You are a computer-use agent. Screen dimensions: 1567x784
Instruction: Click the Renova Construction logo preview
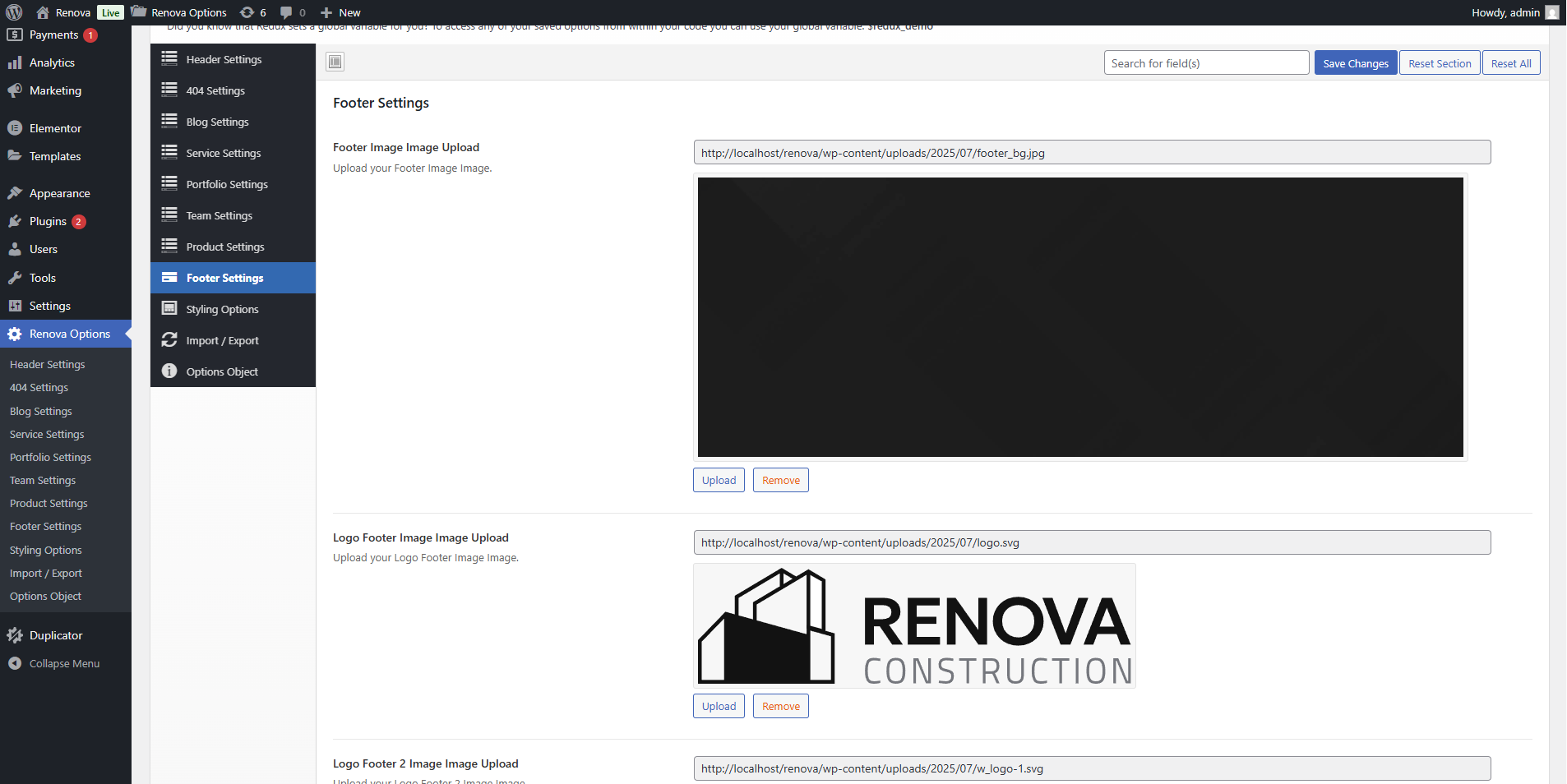pyautogui.click(x=914, y=626)
